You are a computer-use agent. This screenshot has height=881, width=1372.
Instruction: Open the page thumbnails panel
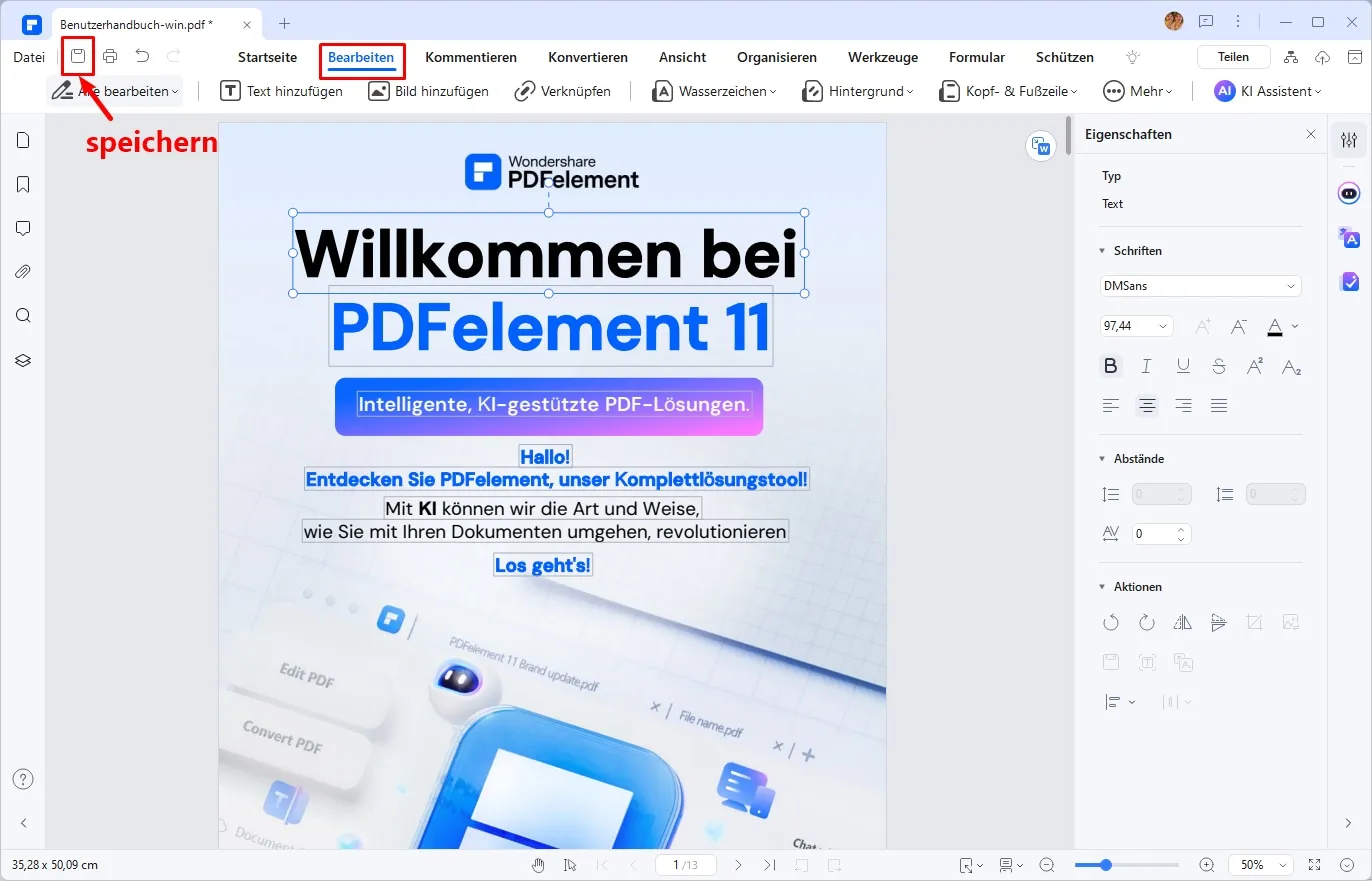point(22,140)
